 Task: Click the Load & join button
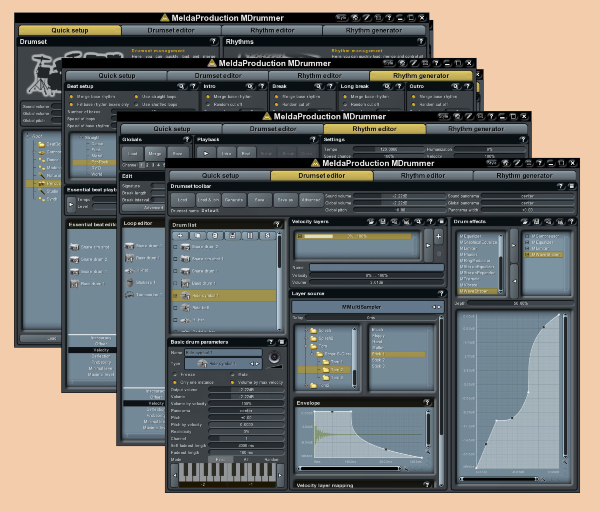coord(208,200)
